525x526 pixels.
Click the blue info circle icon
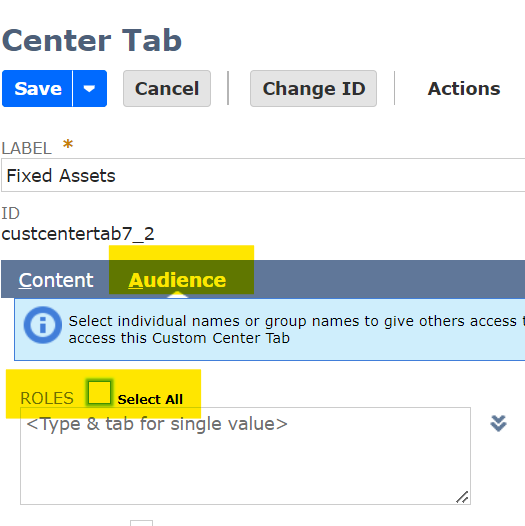pos(43,325)
